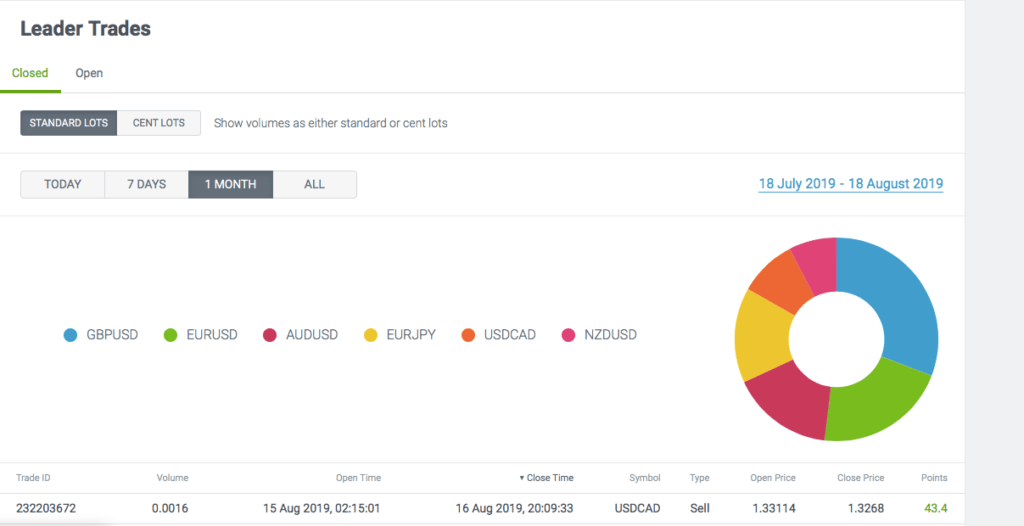
Task: Click the NZDUSD pink legend dot
Action: pyautogui.click(x=569, y=335)
